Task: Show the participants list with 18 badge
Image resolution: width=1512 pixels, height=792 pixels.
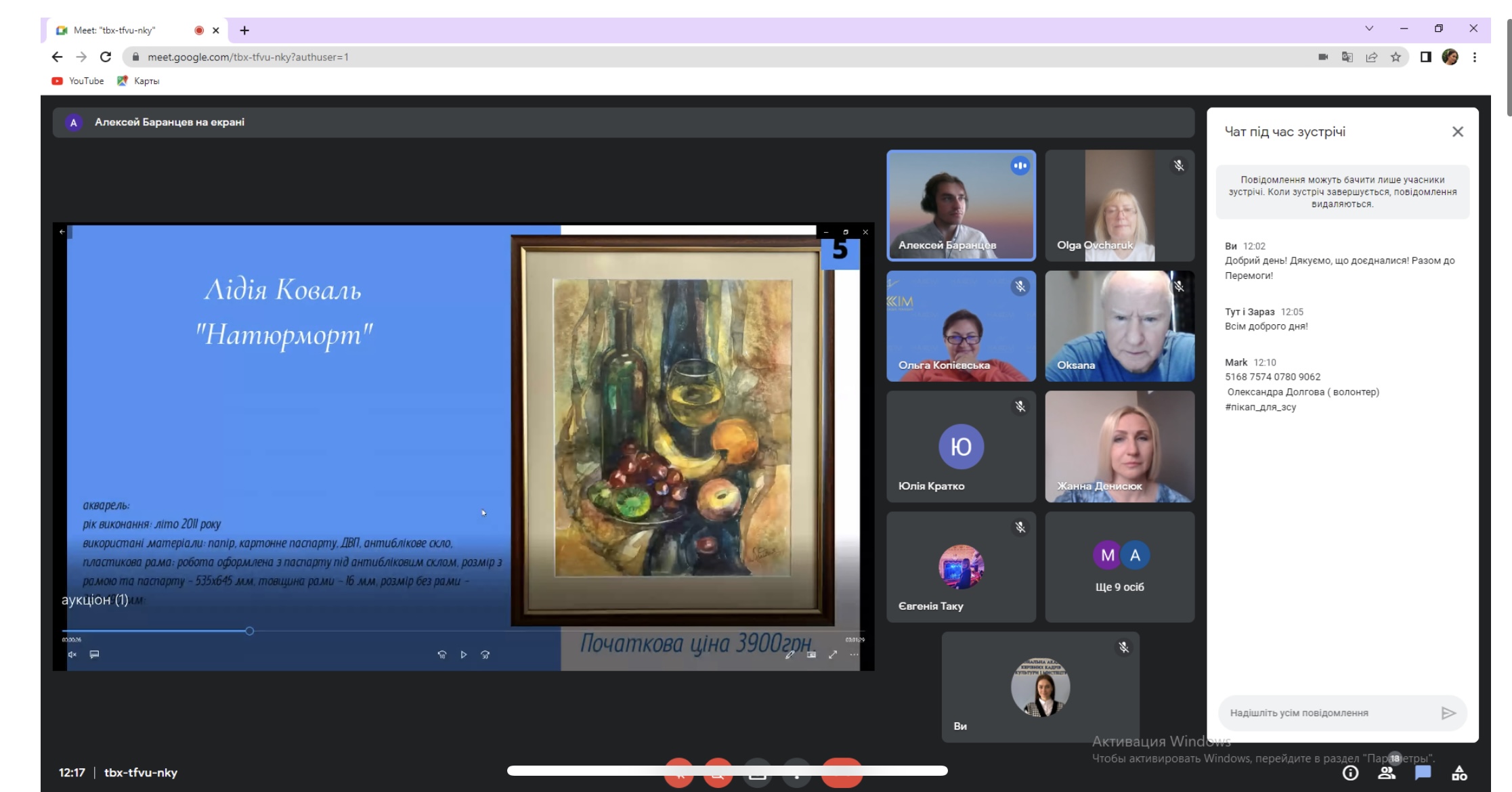Action: 1387,771
